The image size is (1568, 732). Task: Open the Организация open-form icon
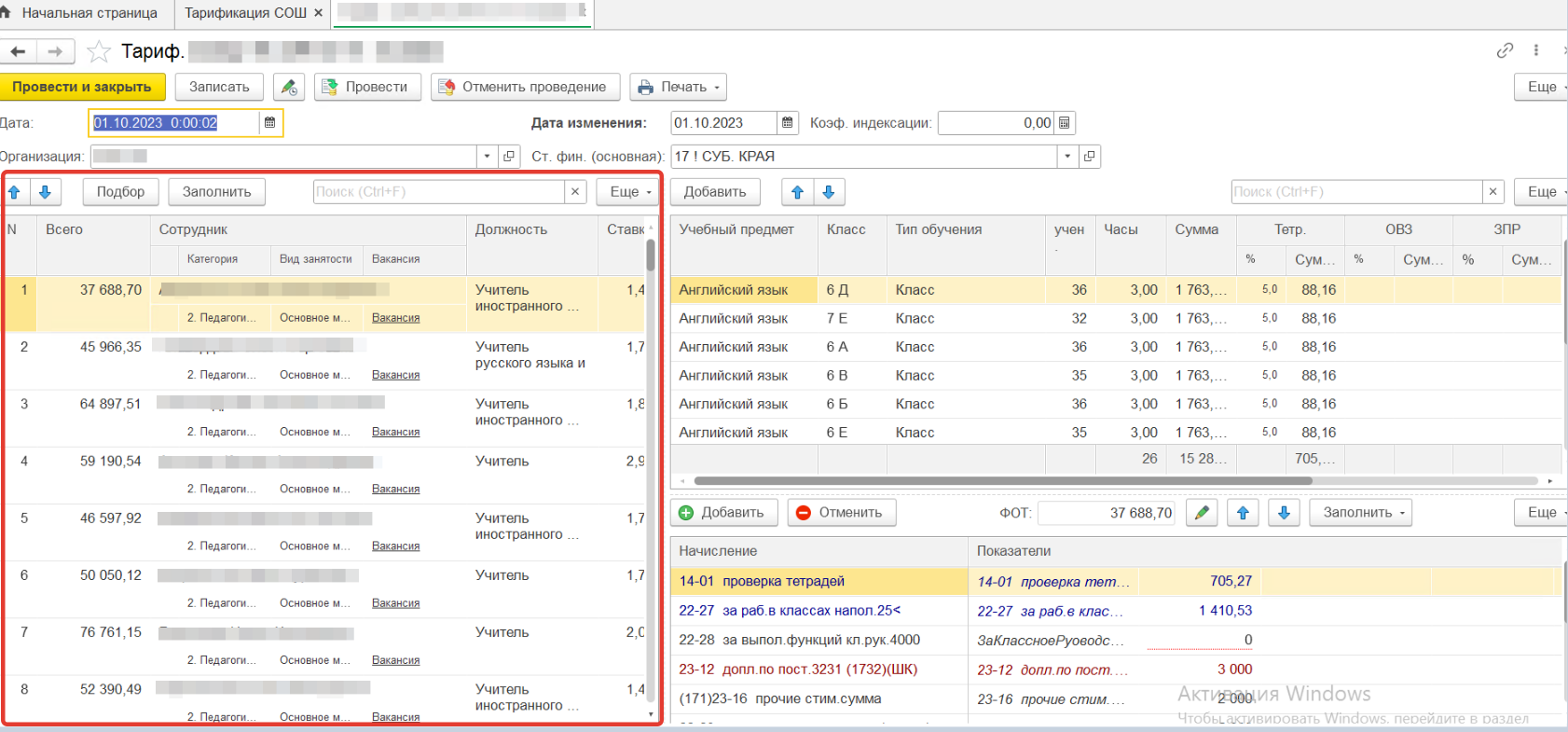[x=509, y=157]
